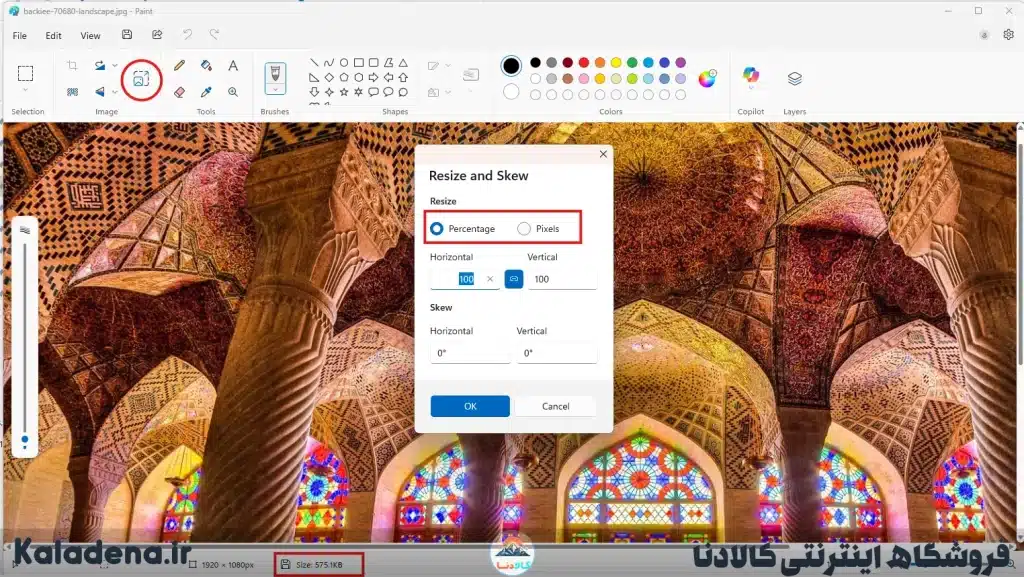Select the right arrow shape
Viewport: 1024px width, 577px height.
pos(374,78)
